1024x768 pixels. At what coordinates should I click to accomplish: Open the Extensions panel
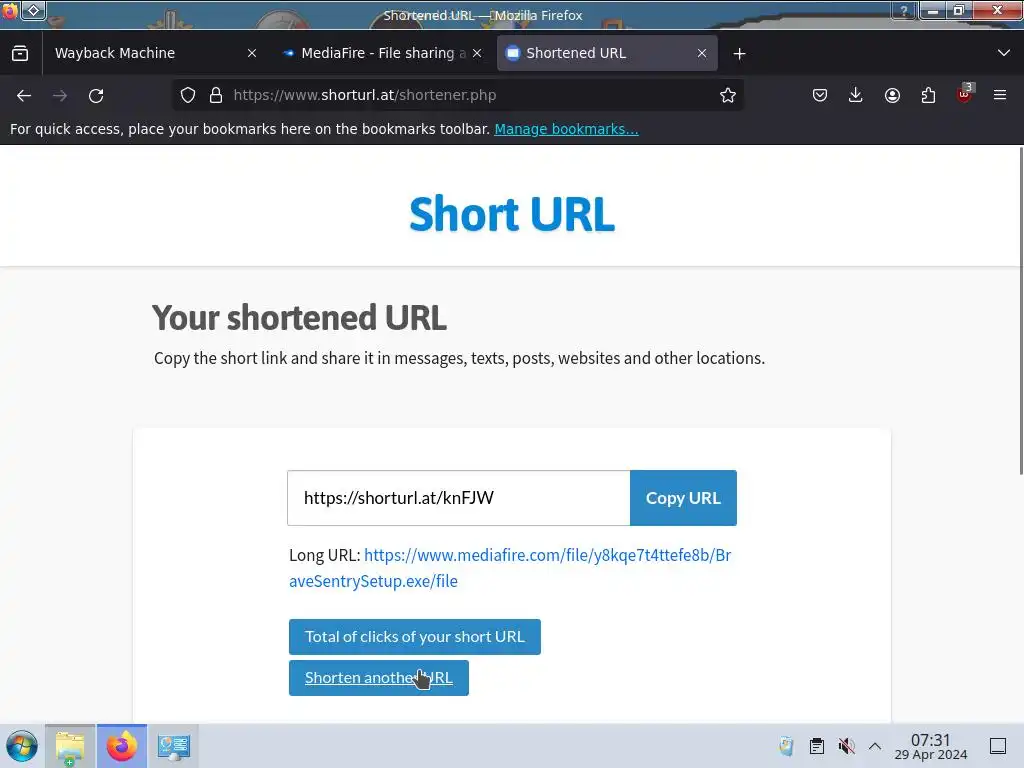pyautogui.click(x=928, y=95)
